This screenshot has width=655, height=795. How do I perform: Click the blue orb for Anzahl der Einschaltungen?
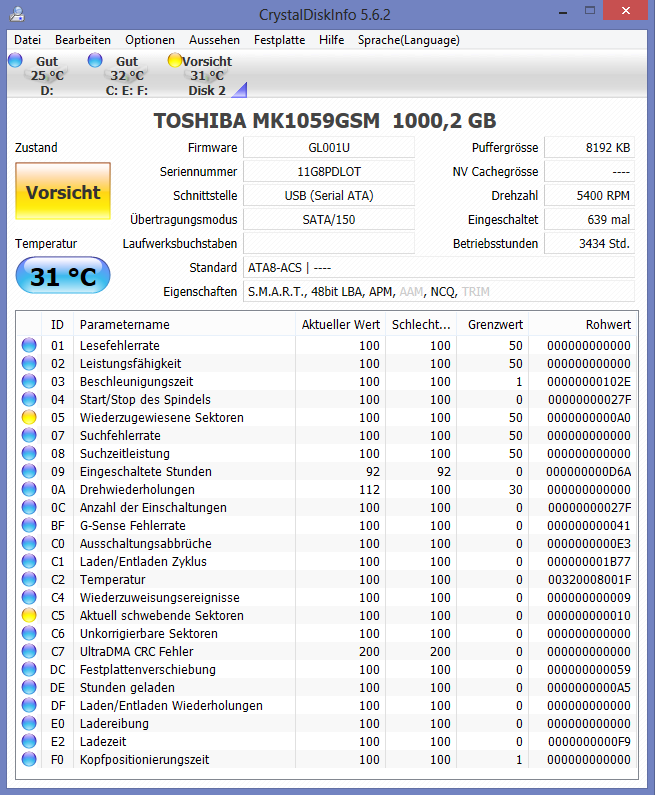29,508
